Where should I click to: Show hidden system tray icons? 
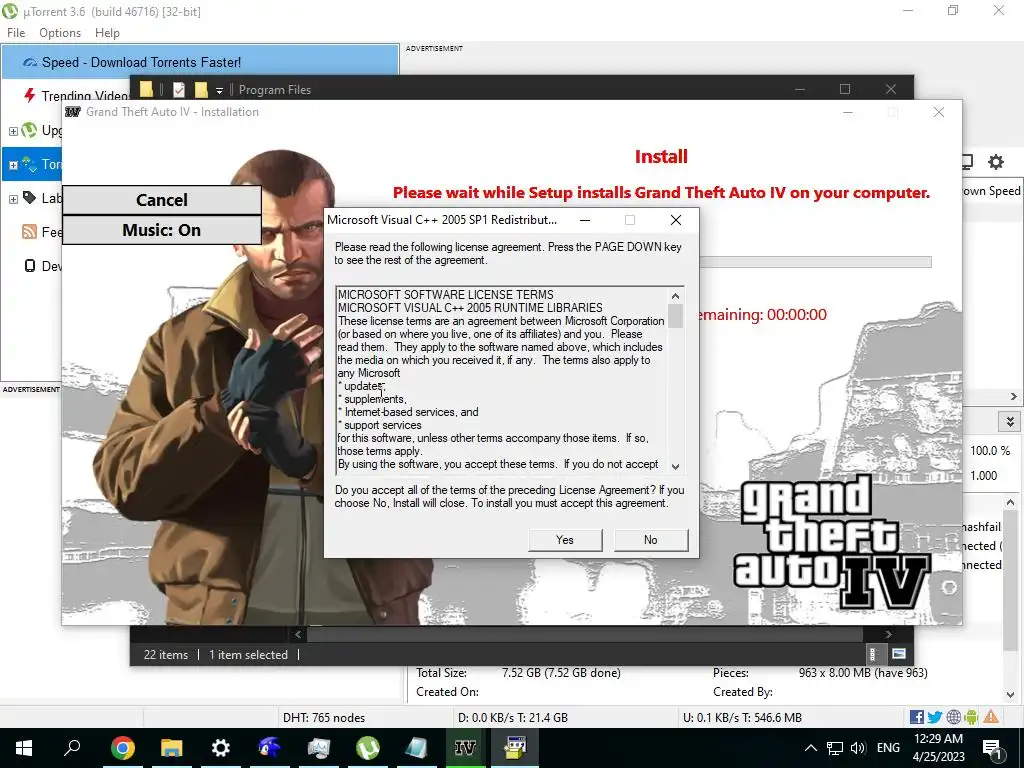click(810, 748)
